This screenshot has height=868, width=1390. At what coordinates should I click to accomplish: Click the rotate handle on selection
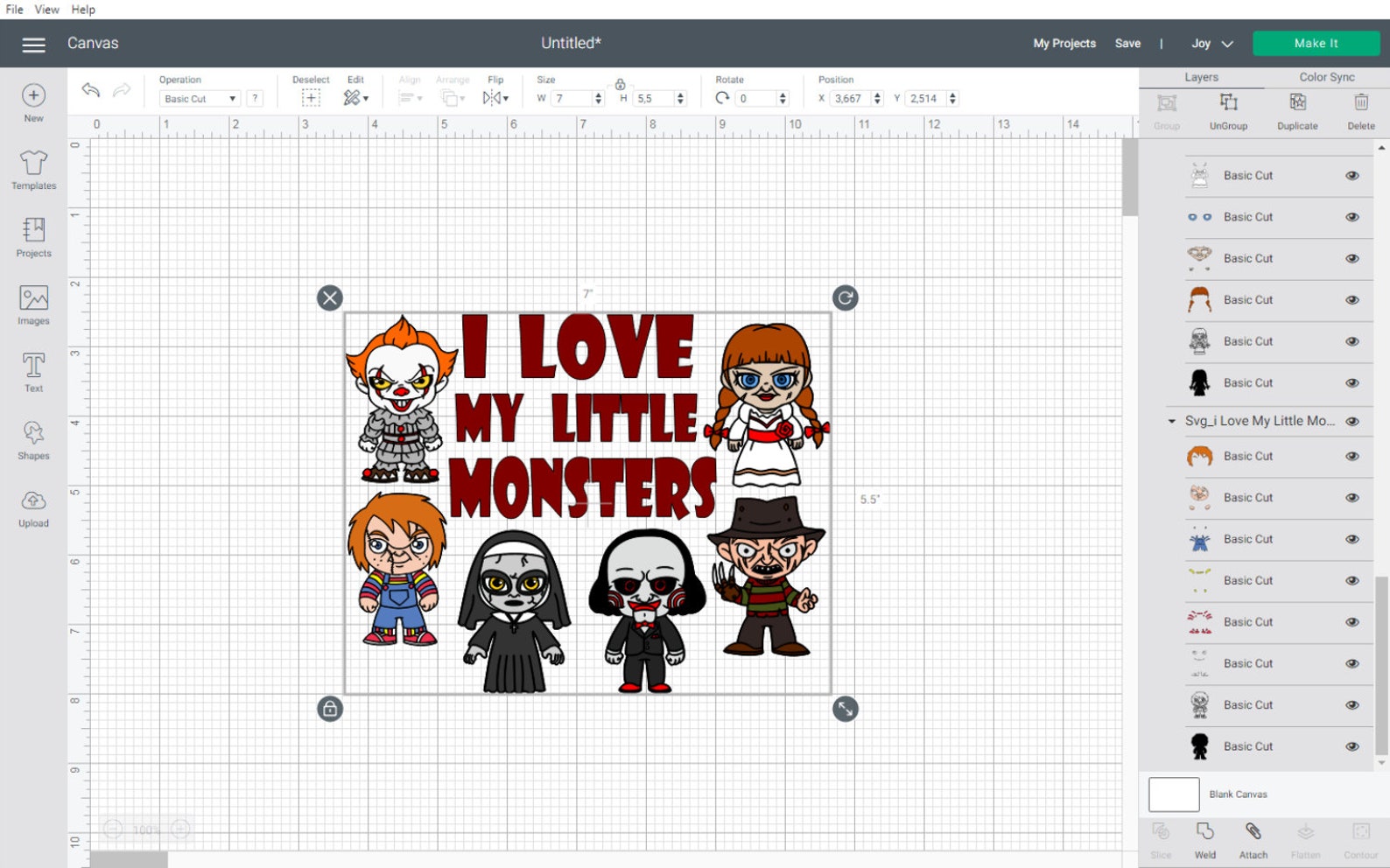click(x=845, y=298)
